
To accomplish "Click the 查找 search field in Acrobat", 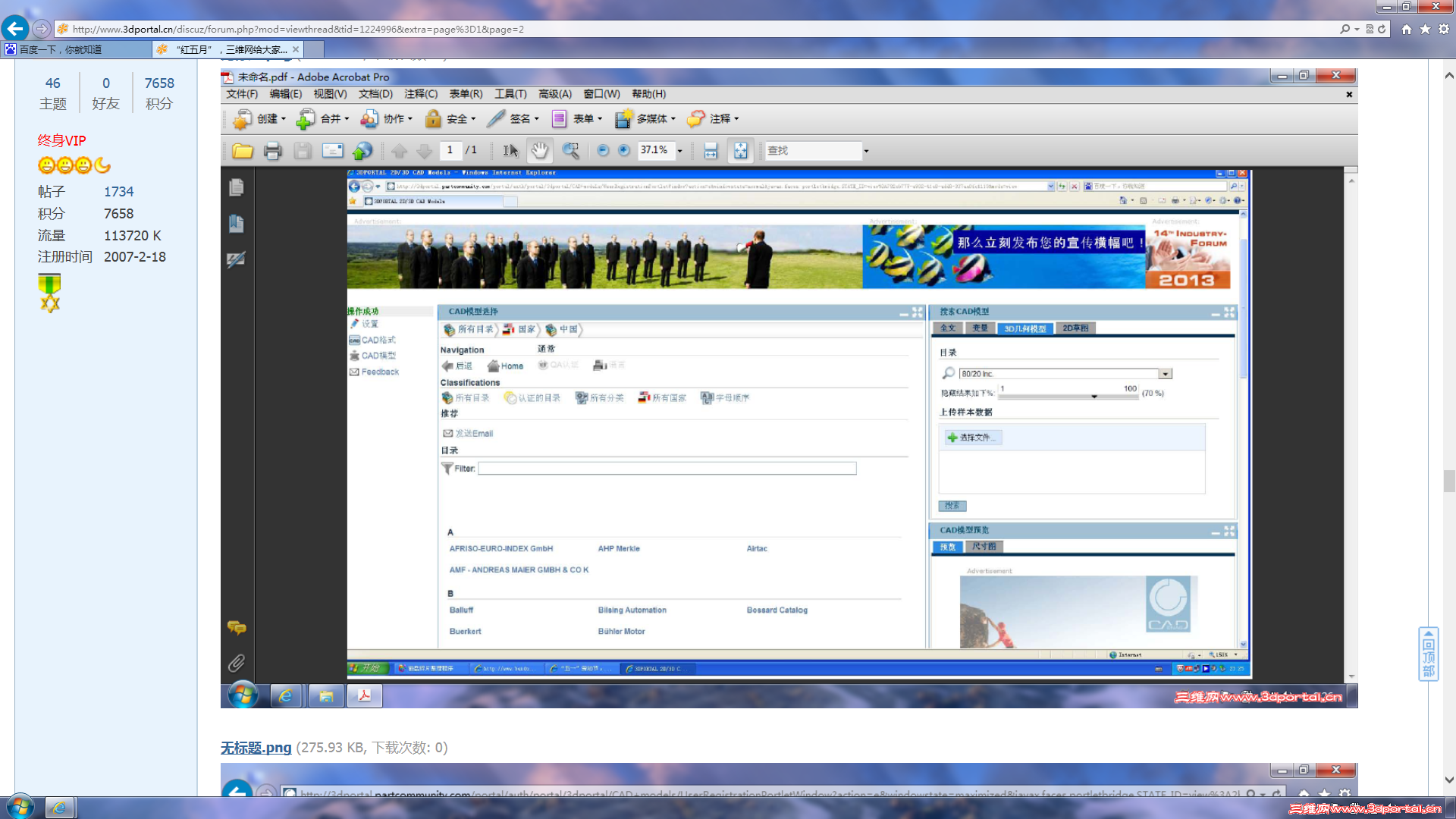I will (812, 151).
